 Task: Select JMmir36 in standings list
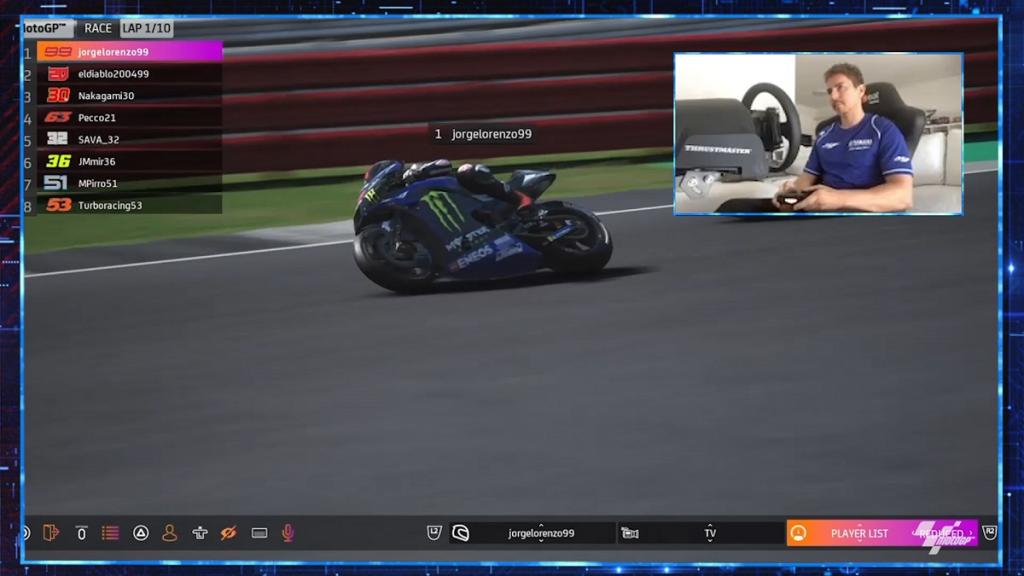[x=129, y=161]
